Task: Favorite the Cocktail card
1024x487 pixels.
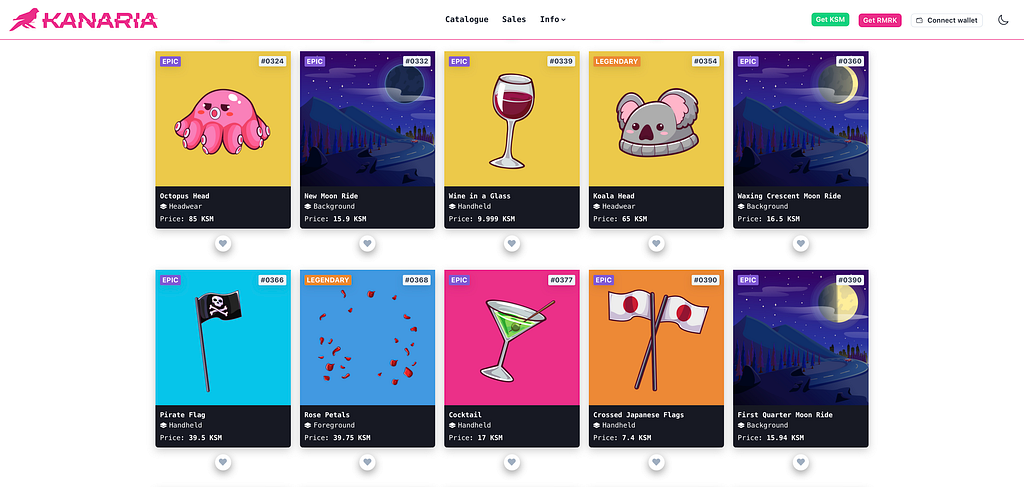Action: 512,462
